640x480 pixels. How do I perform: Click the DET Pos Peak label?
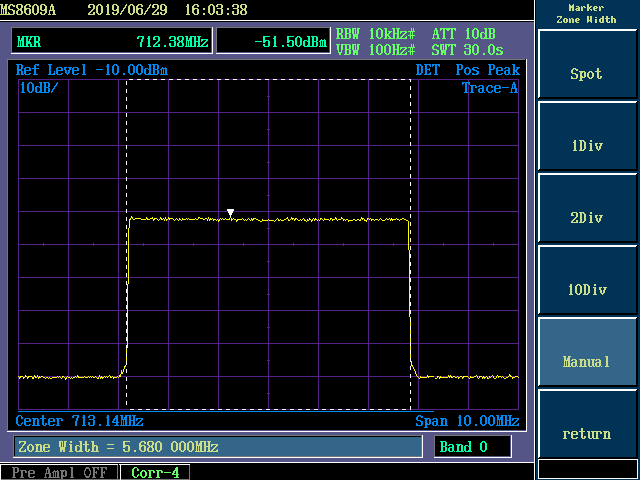coord(468,70)
